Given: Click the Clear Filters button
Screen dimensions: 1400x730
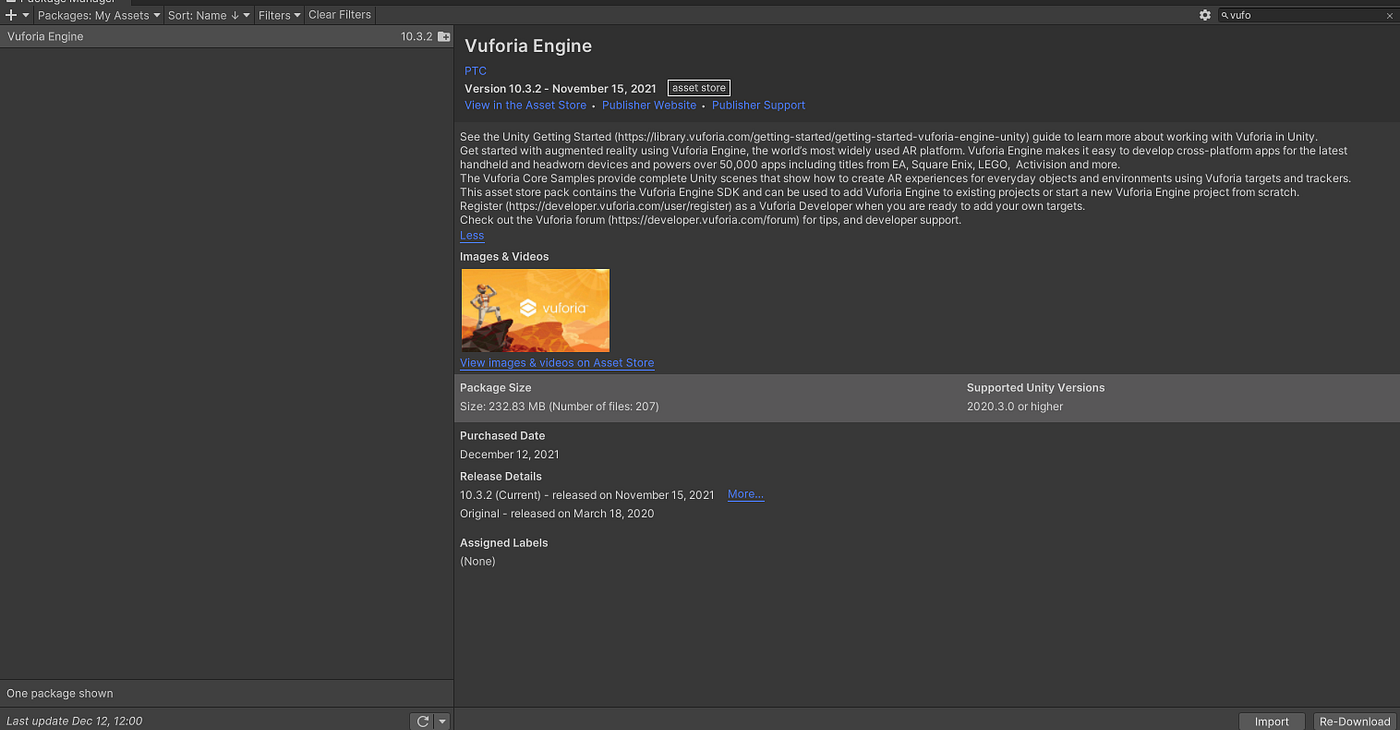Looking at the screenshot, I should (x=340, y=15).
